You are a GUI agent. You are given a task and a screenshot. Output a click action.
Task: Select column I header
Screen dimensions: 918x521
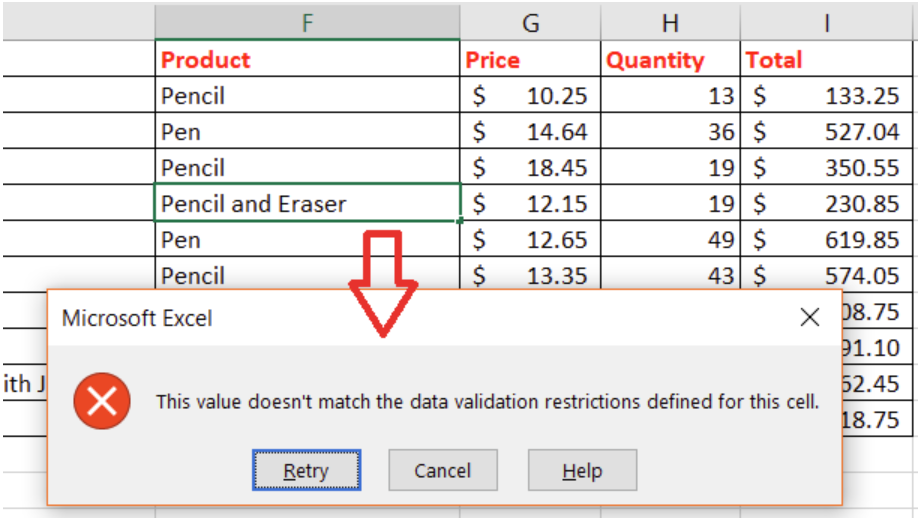coord(827,20)
